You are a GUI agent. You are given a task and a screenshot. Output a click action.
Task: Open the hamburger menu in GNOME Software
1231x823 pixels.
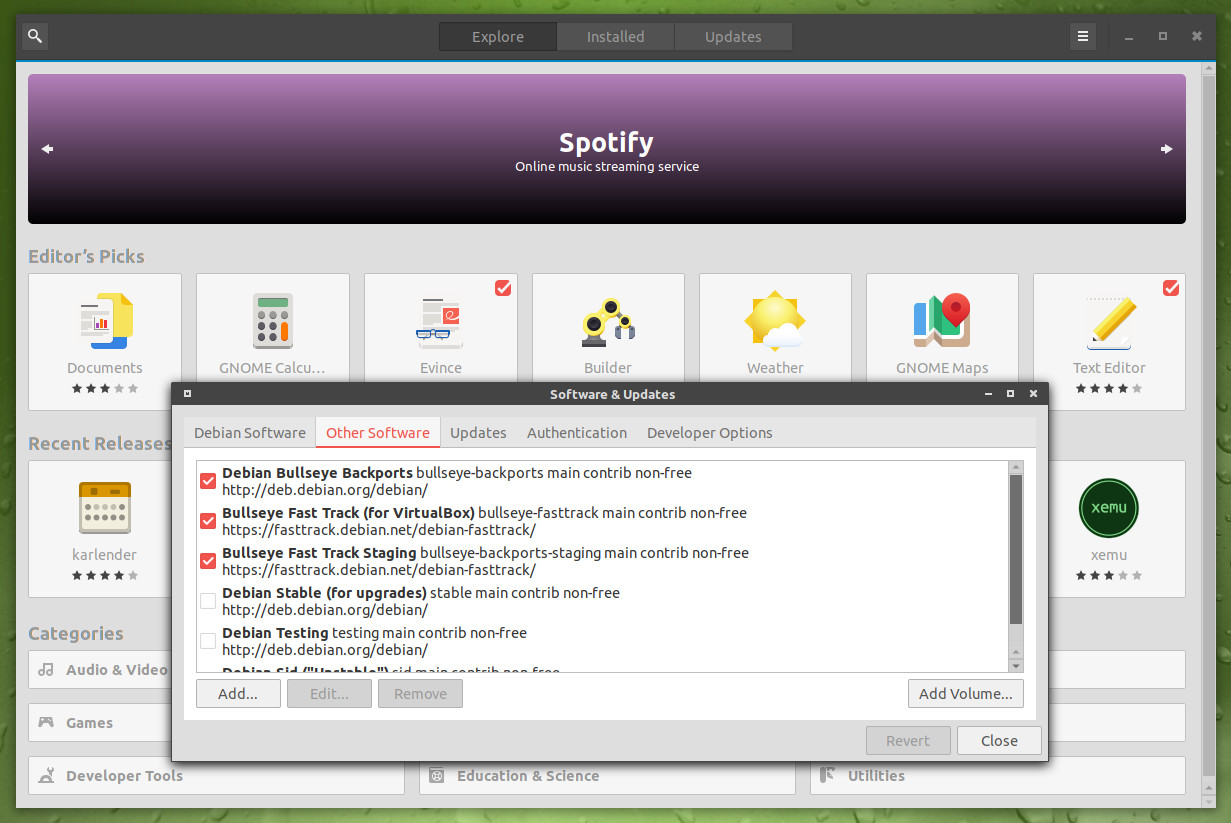tap(1082, 37)
